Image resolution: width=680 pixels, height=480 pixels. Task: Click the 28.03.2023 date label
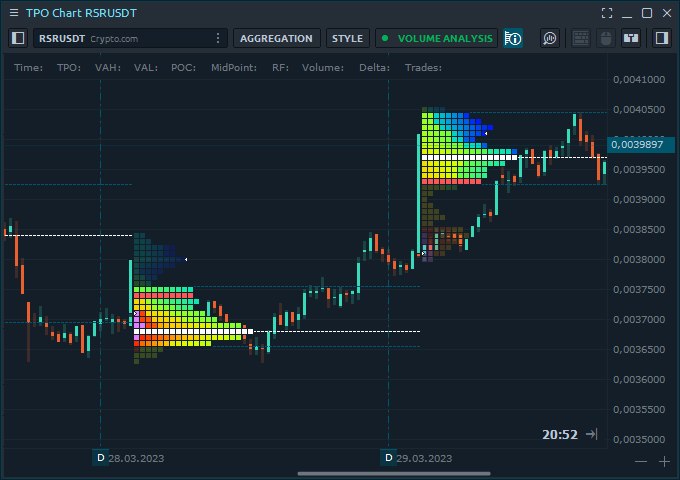pos(136,458)
